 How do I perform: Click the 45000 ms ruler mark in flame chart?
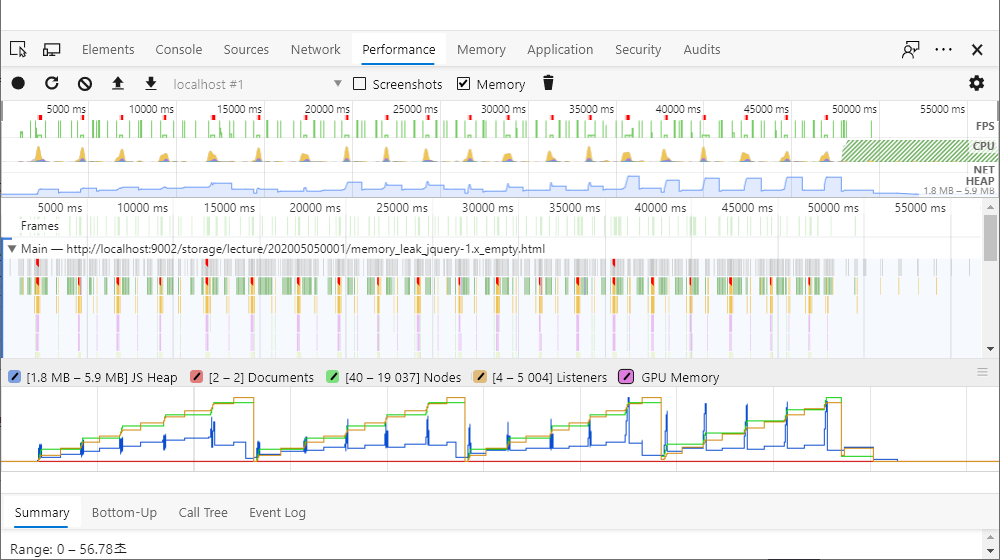pyautogui.click(x=747, y=208)
